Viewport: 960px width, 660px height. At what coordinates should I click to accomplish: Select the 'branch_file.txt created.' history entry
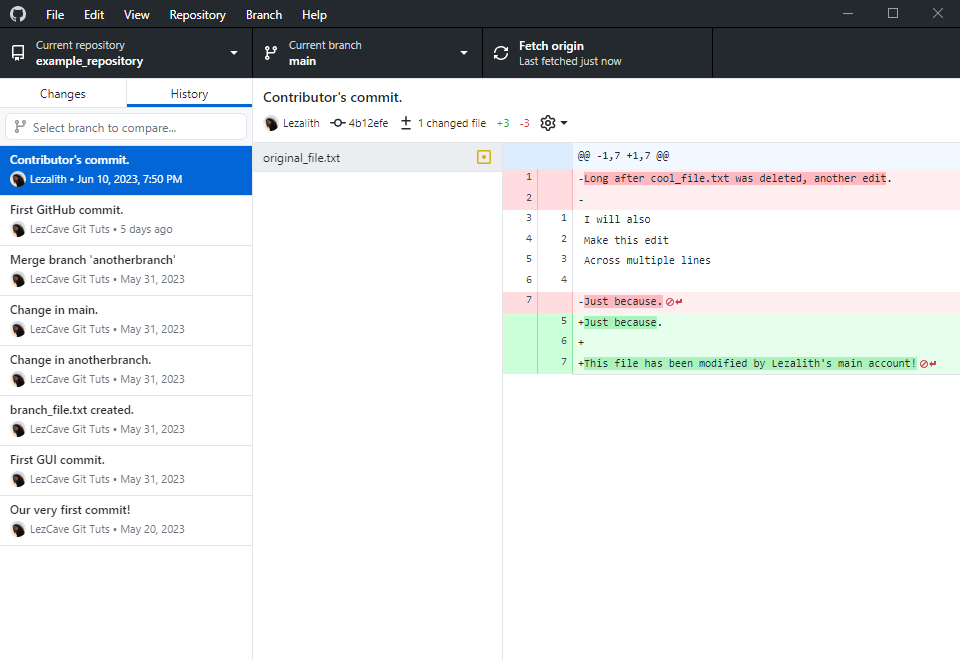click(126, 421)
